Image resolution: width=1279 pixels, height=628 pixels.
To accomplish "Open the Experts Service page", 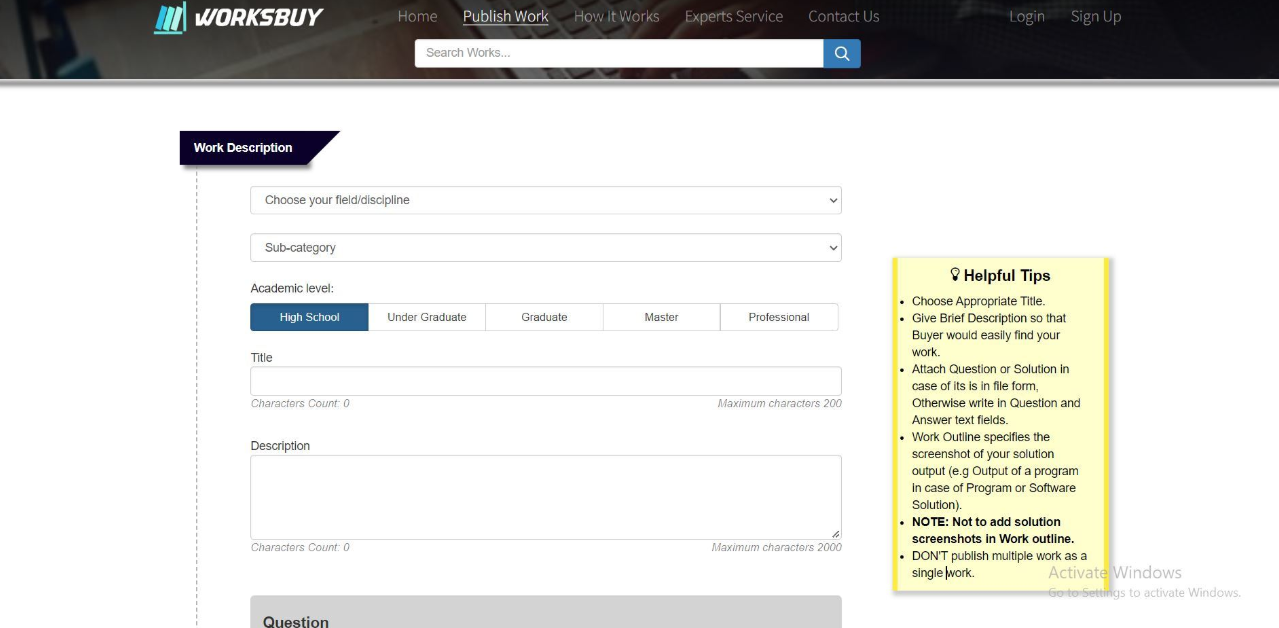I will tap(733, 16).
